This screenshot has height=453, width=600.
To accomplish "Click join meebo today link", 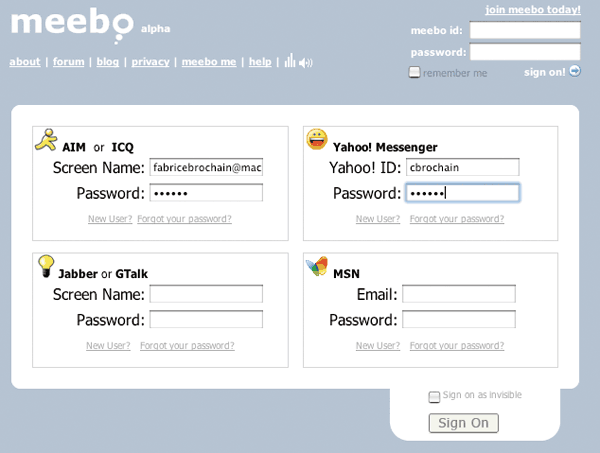I will click(x=532, y=10).
